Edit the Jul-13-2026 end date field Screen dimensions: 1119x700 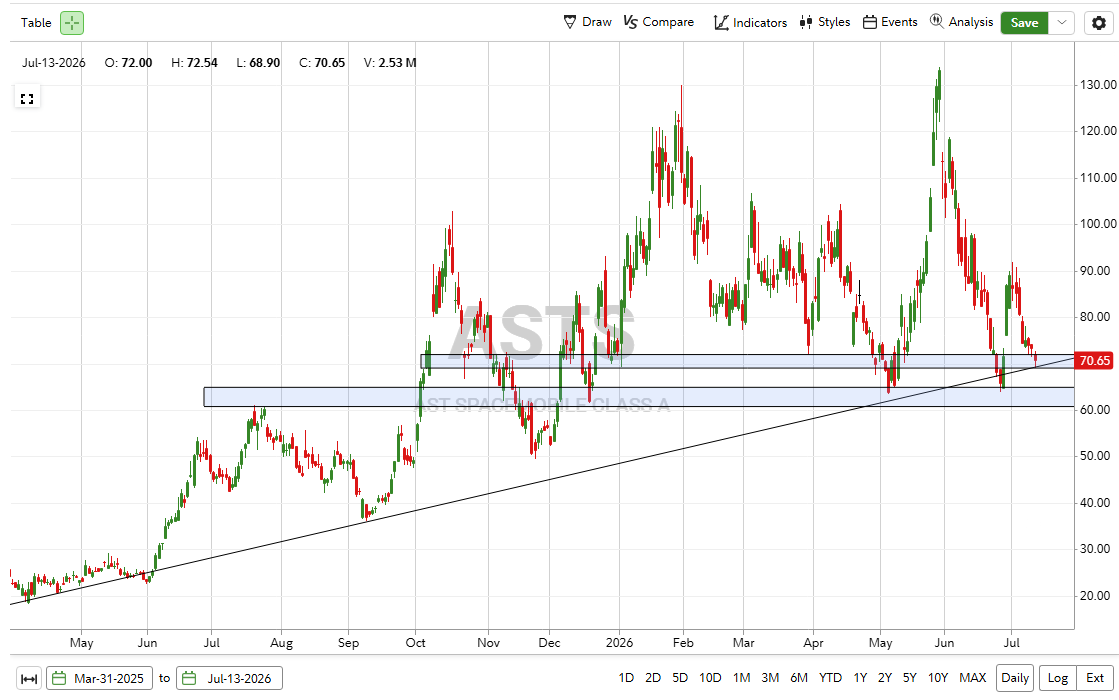coord(229,679)
